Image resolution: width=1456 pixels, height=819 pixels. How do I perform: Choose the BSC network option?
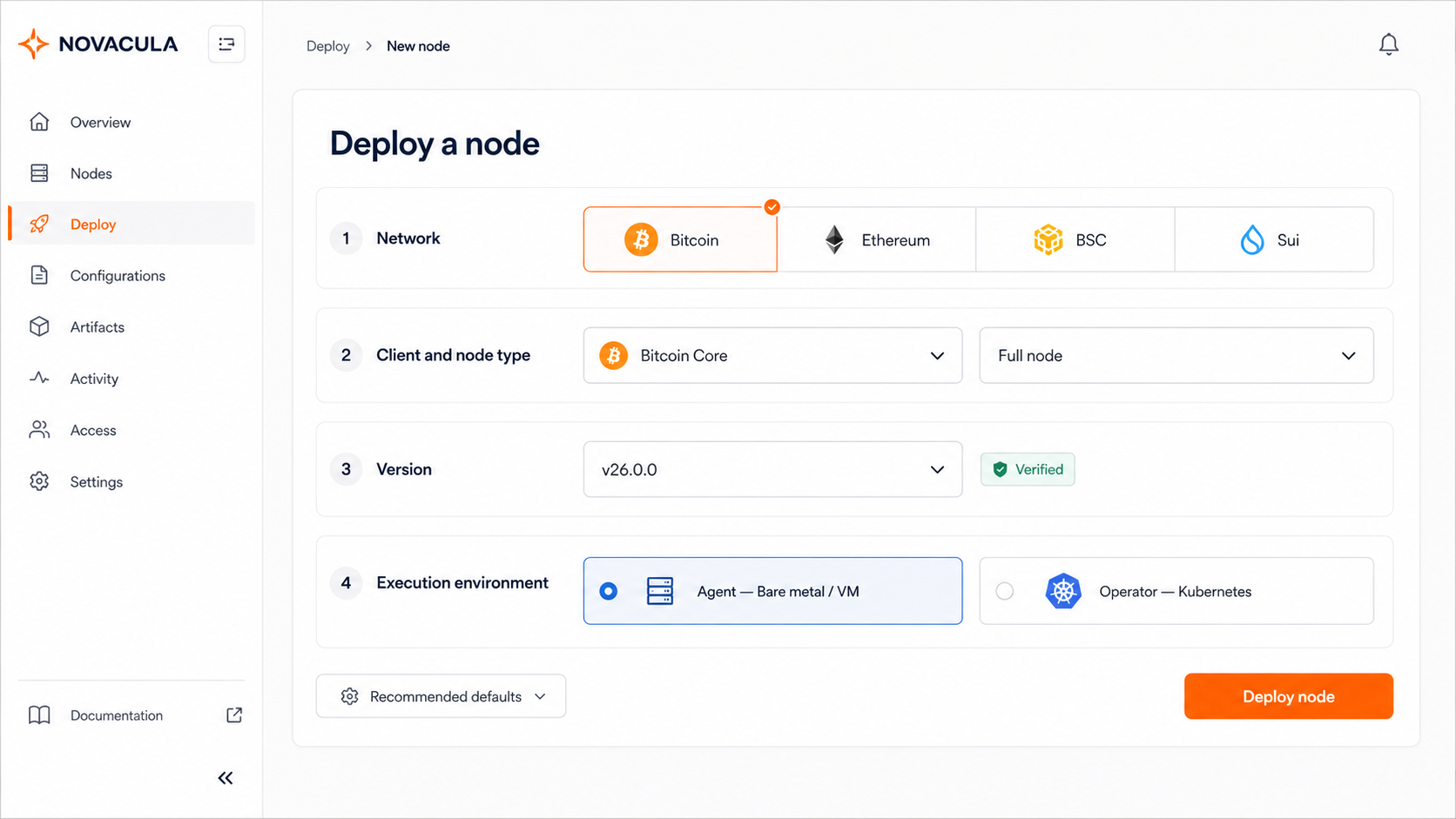point(1075,239)
